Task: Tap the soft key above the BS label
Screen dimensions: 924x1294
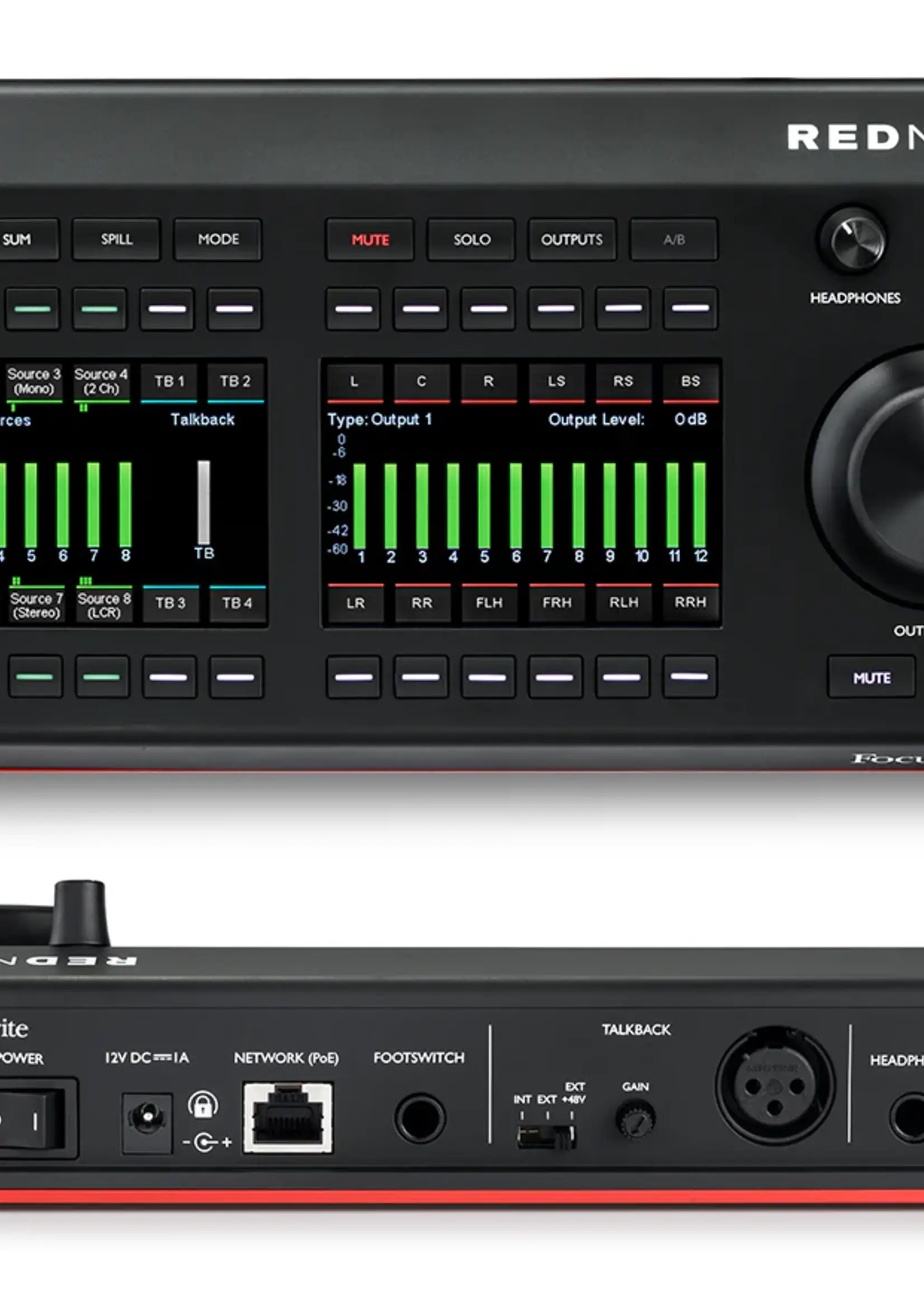Action: 690,309
